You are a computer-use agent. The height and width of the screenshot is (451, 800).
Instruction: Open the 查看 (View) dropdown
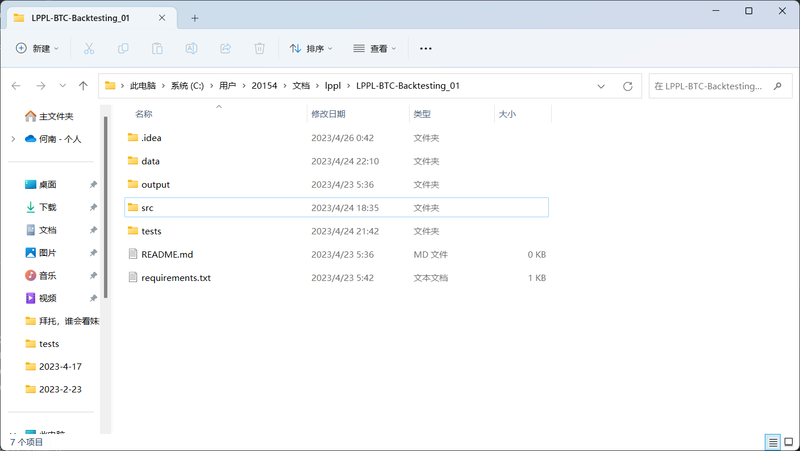[374, 48]
